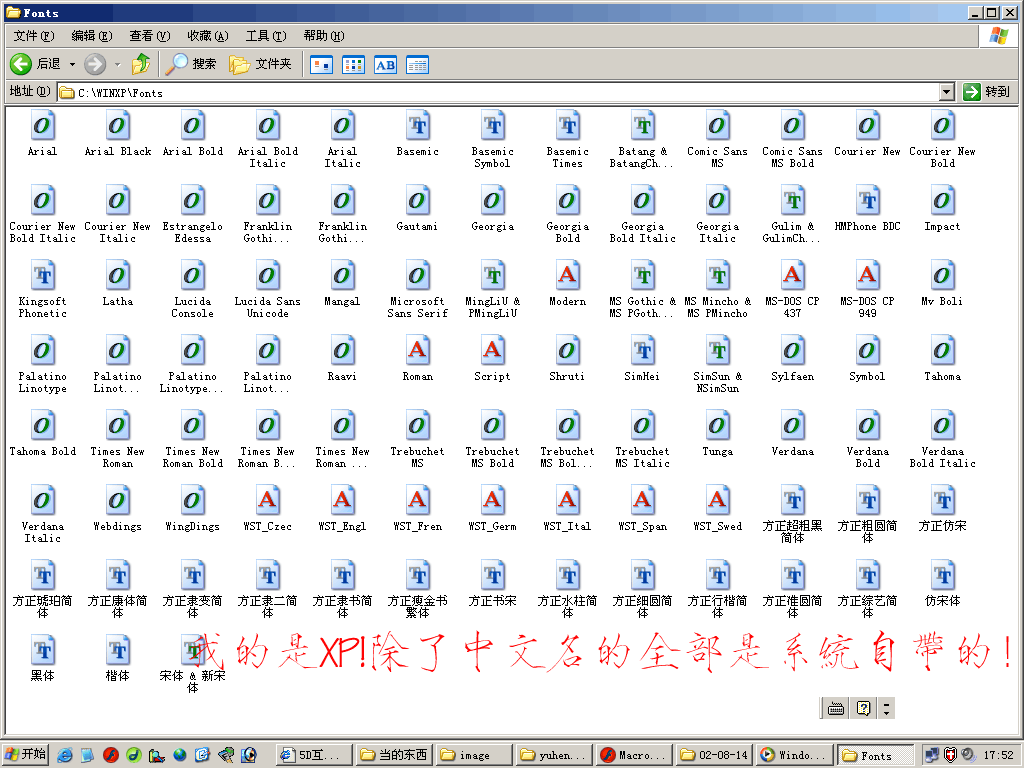Select the 黑体 font icon
This screenshot has height=768, width=1024.
tap(42, 650)
